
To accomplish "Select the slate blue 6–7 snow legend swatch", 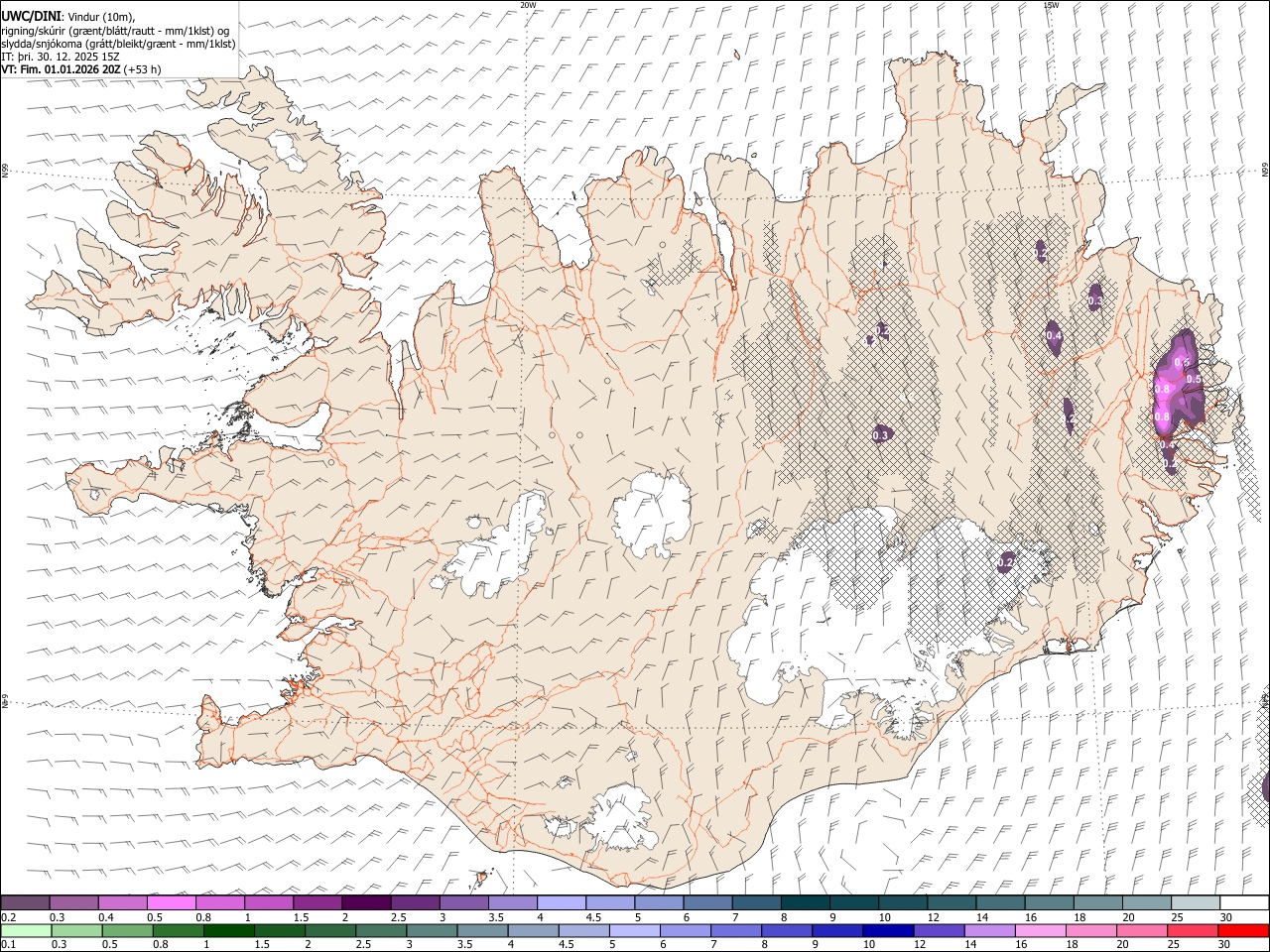I will pos(707,903).
